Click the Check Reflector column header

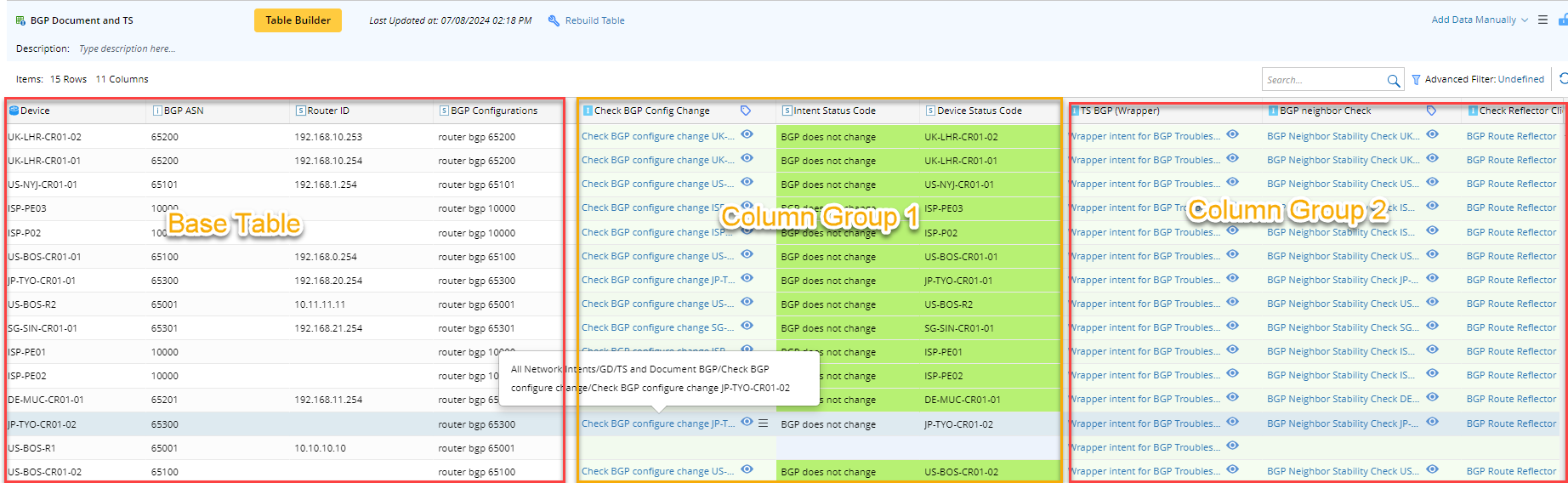(x=1515, y=111)
